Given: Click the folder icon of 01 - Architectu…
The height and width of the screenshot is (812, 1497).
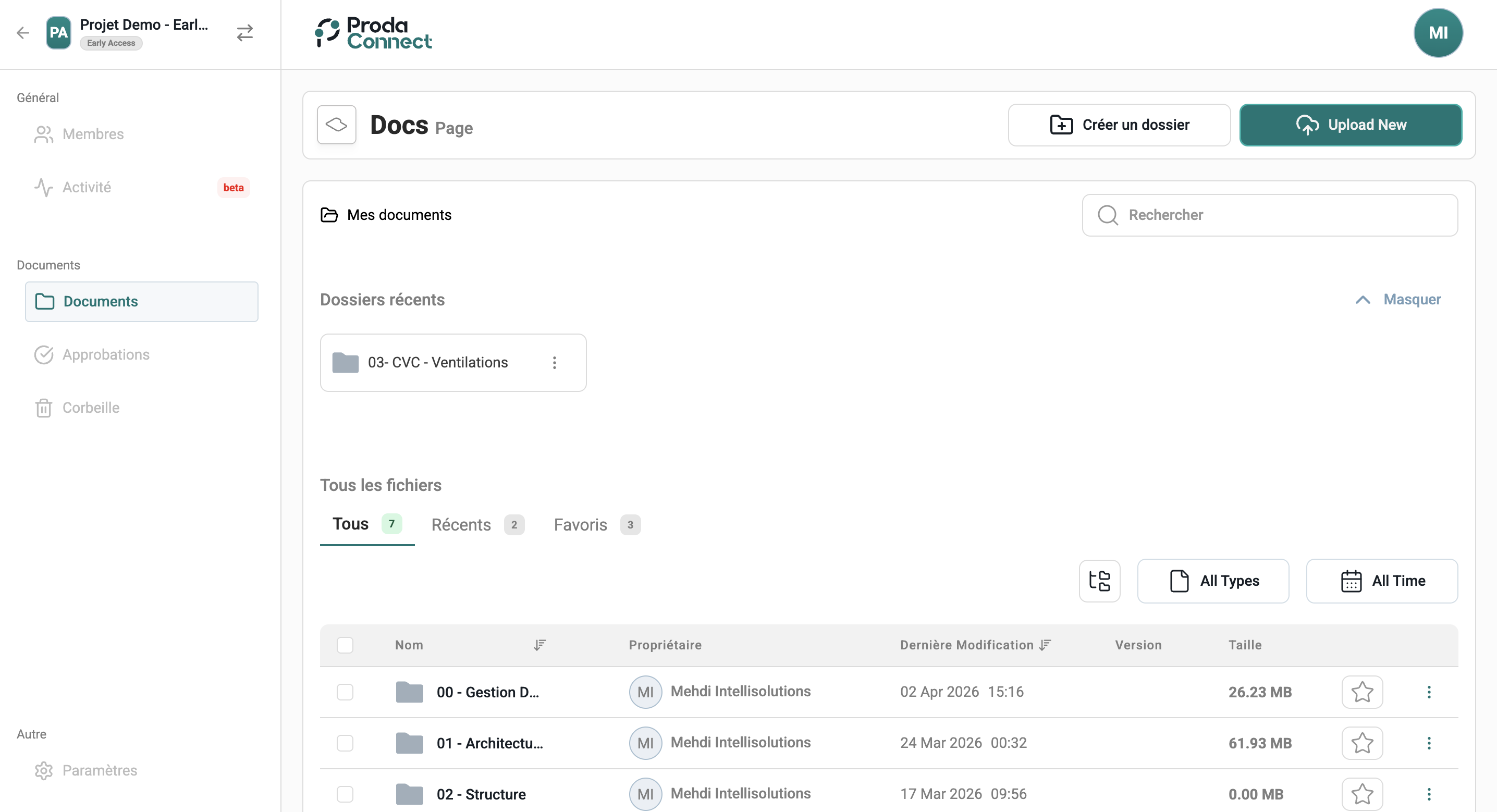Looking at the screenshot, I should [409, 743].
